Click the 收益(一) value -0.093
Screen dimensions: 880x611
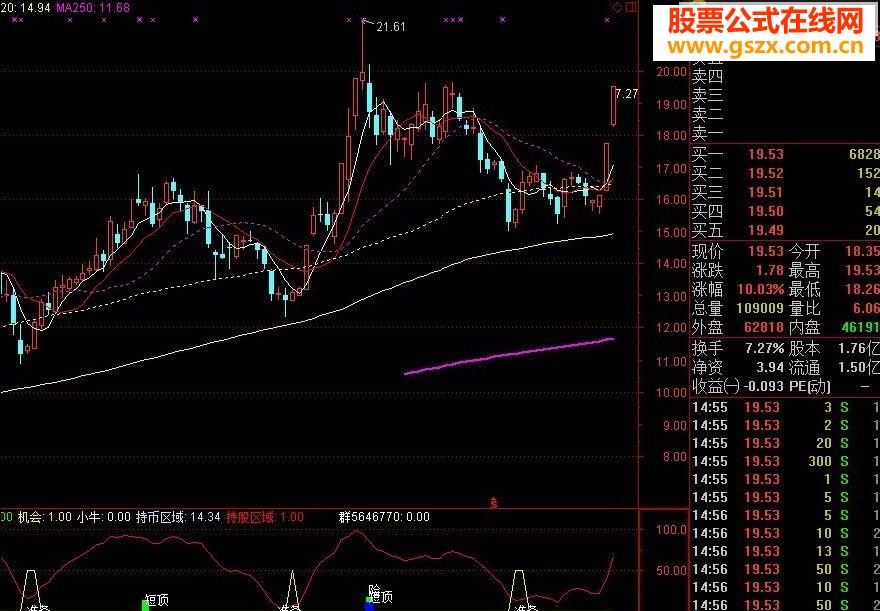point(762,387)
